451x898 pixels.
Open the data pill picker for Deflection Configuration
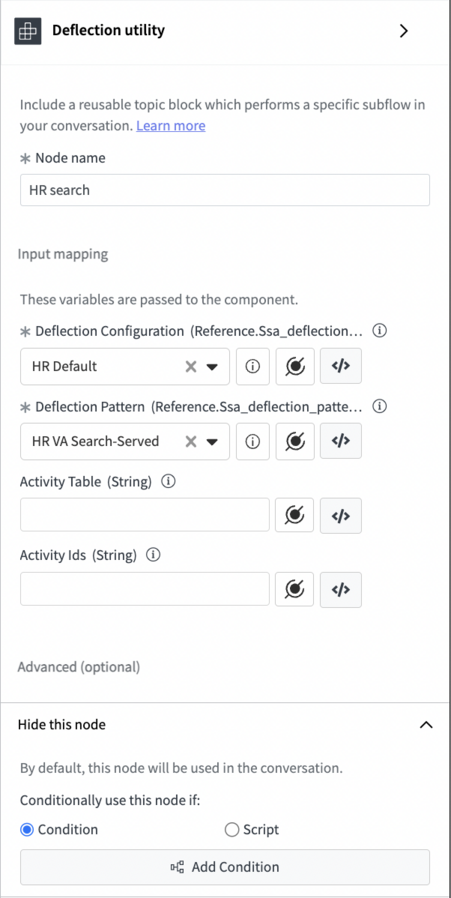[x=295, y=366]
